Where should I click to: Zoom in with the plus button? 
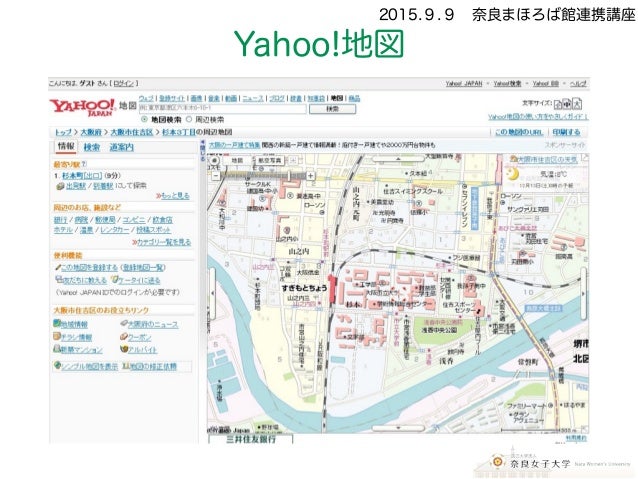[x=310, y=176]
